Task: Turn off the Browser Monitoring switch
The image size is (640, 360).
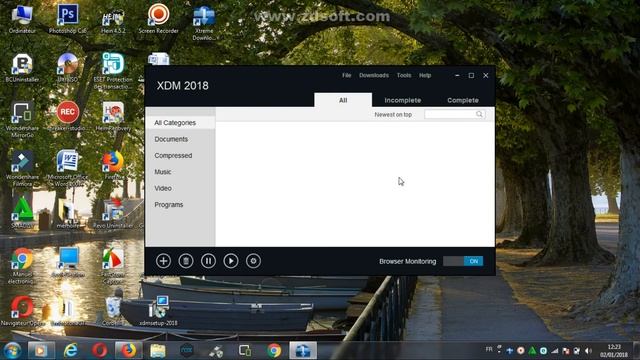Action: click(463, 261)
